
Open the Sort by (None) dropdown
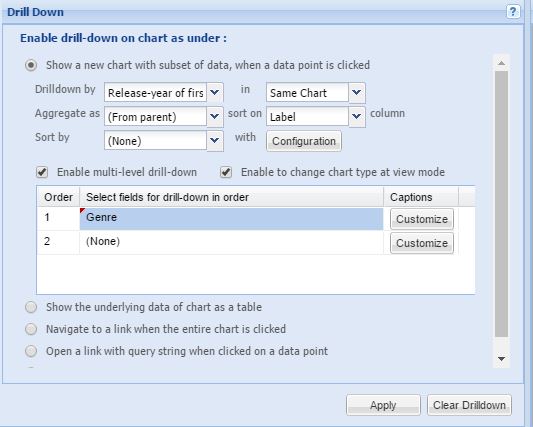(x=215, y=141)
